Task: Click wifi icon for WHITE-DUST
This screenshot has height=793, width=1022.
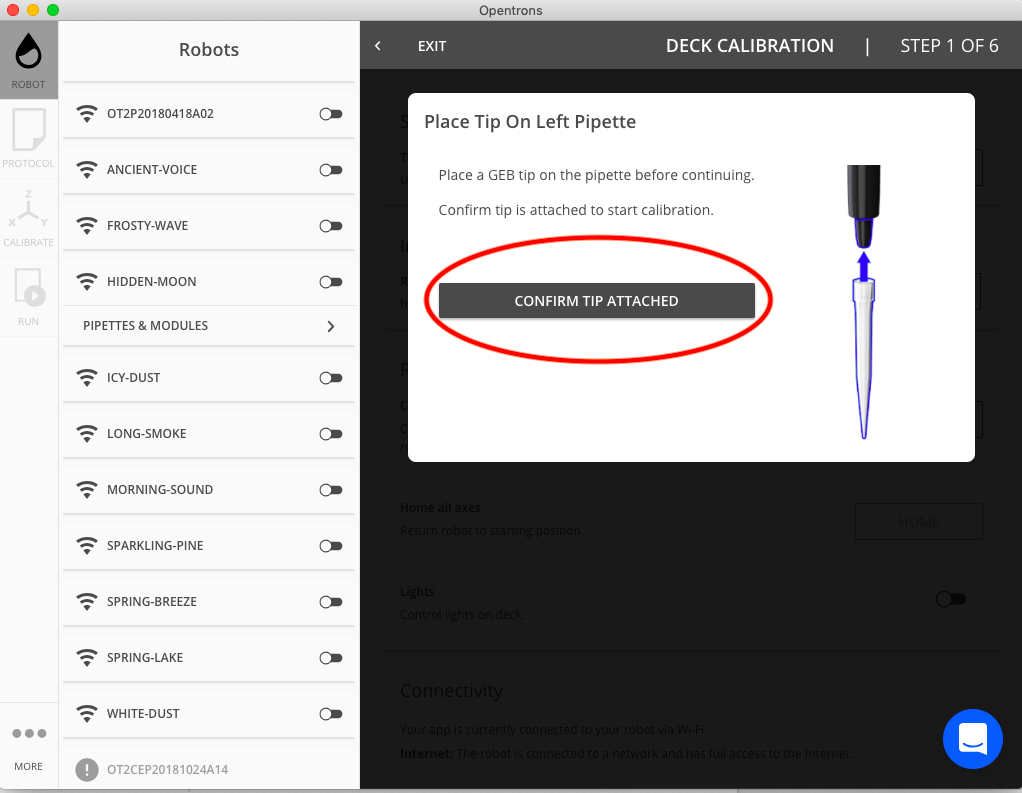Action: pyautogui.click(x=87, y=714)
